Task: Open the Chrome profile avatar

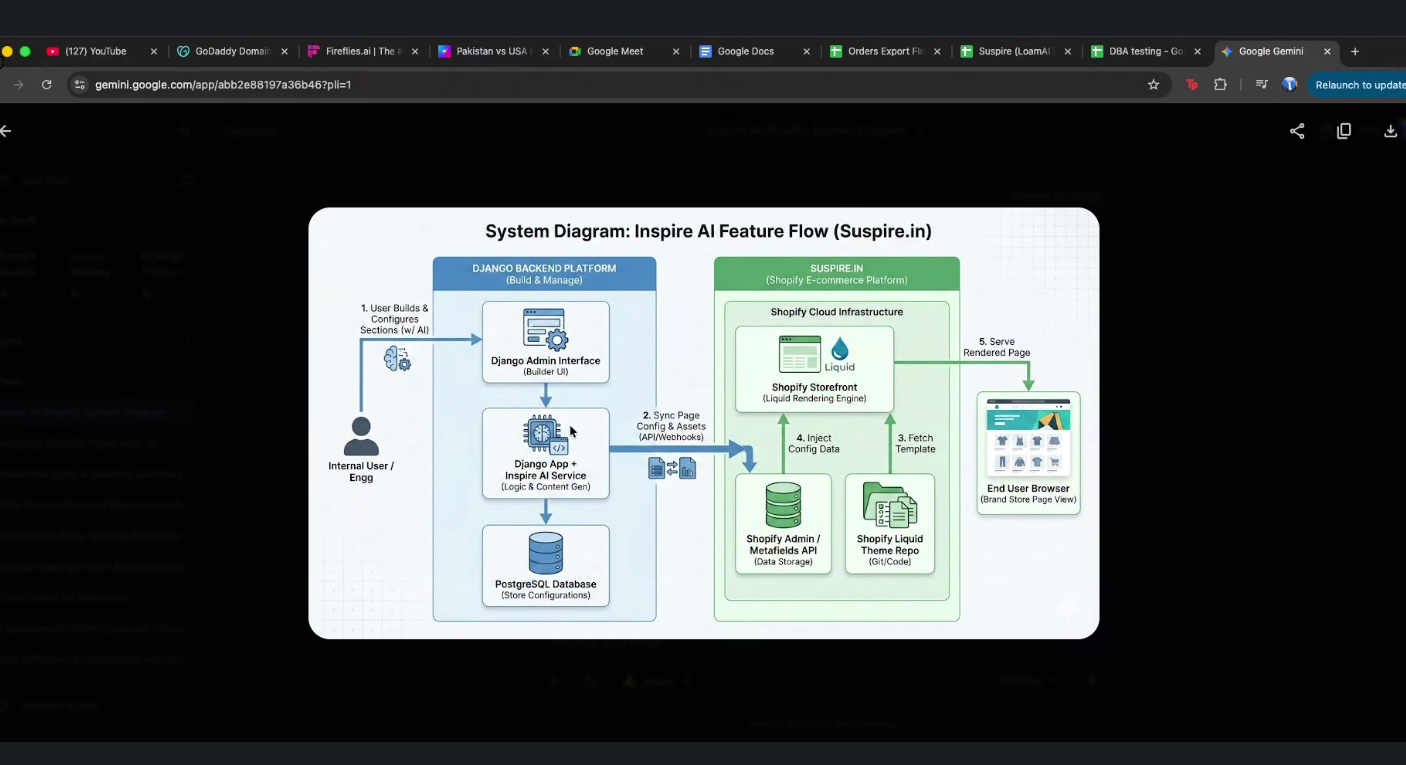Action: [x=1290, y=85]
